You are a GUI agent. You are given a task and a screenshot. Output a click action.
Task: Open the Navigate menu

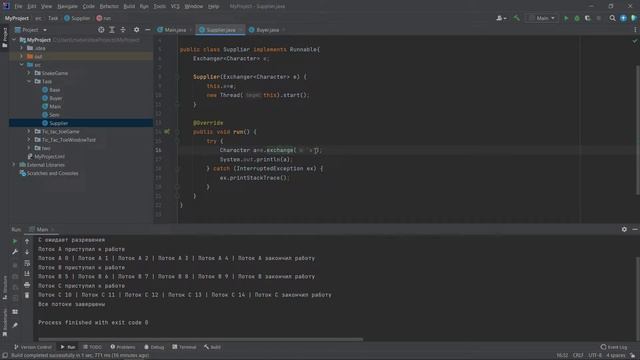67,7
